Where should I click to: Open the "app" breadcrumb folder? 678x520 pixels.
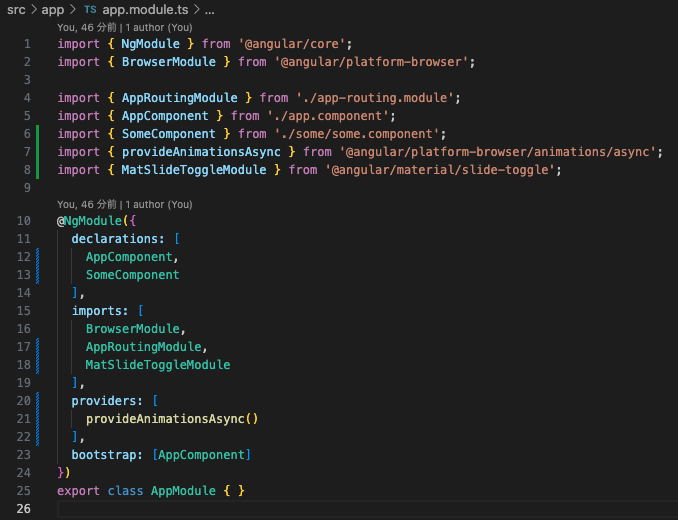click(53, 9)
